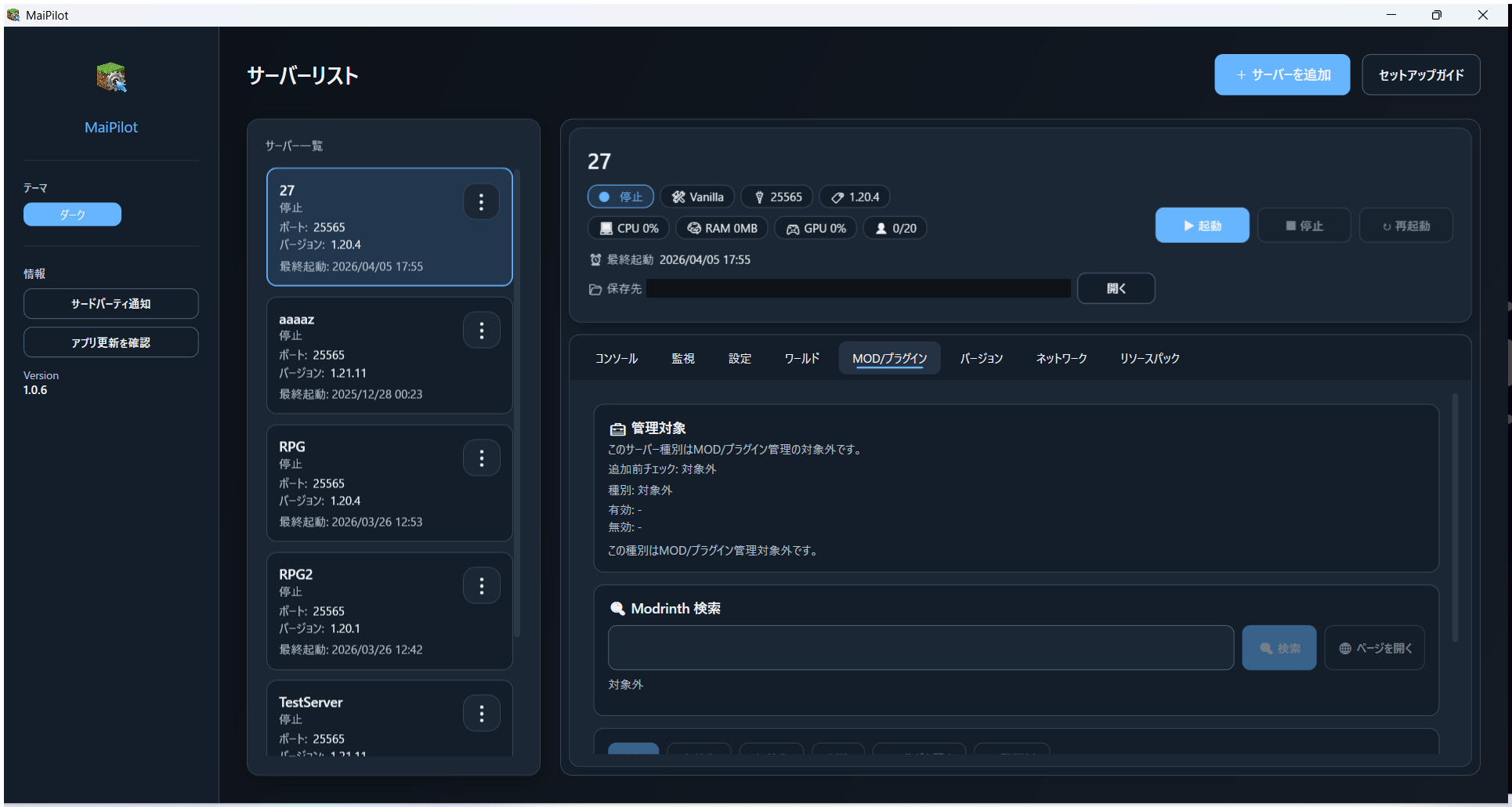
Task: Open options menu for TestServer
Action: 481,713
